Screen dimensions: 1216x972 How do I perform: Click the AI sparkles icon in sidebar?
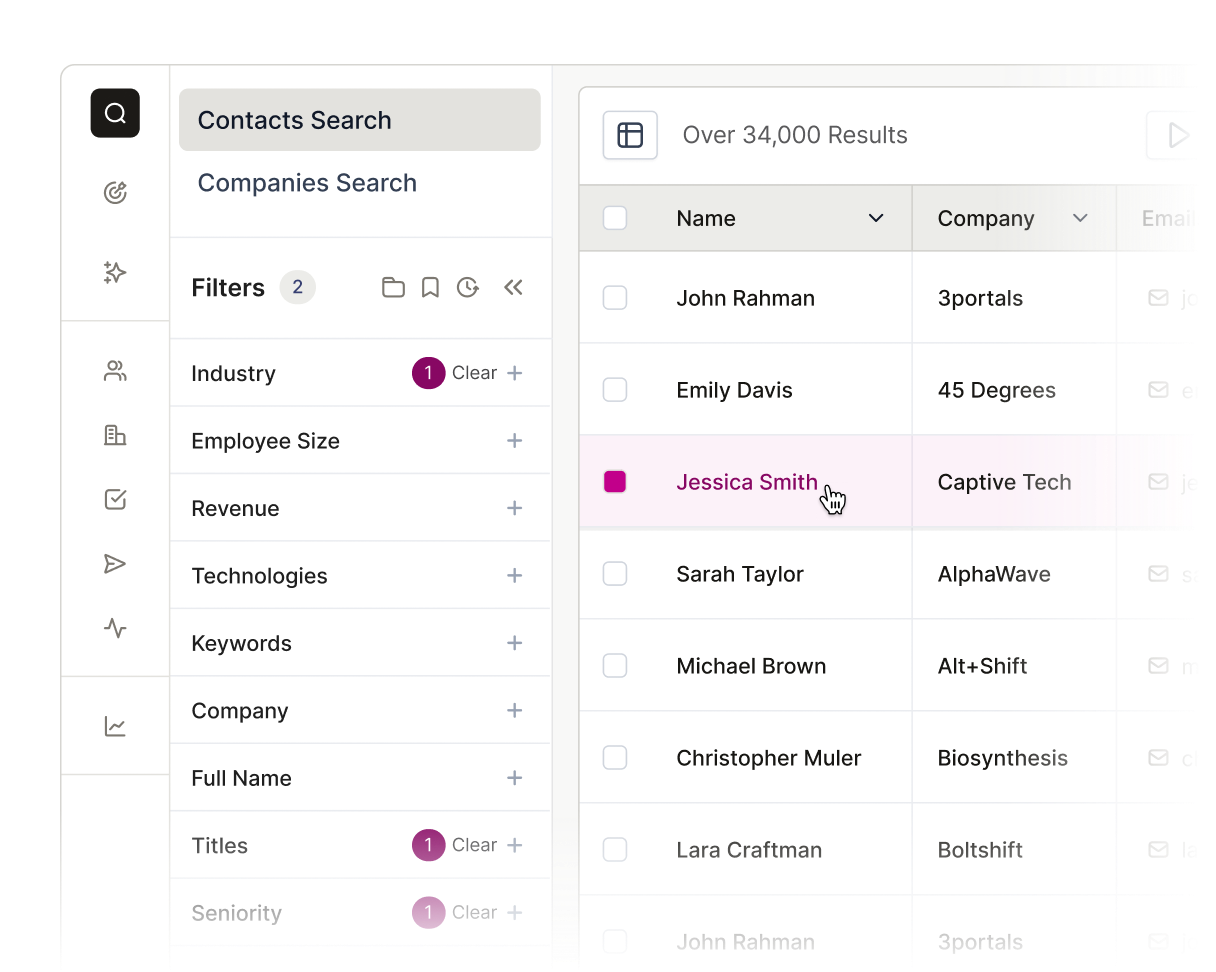click(115, 272)
